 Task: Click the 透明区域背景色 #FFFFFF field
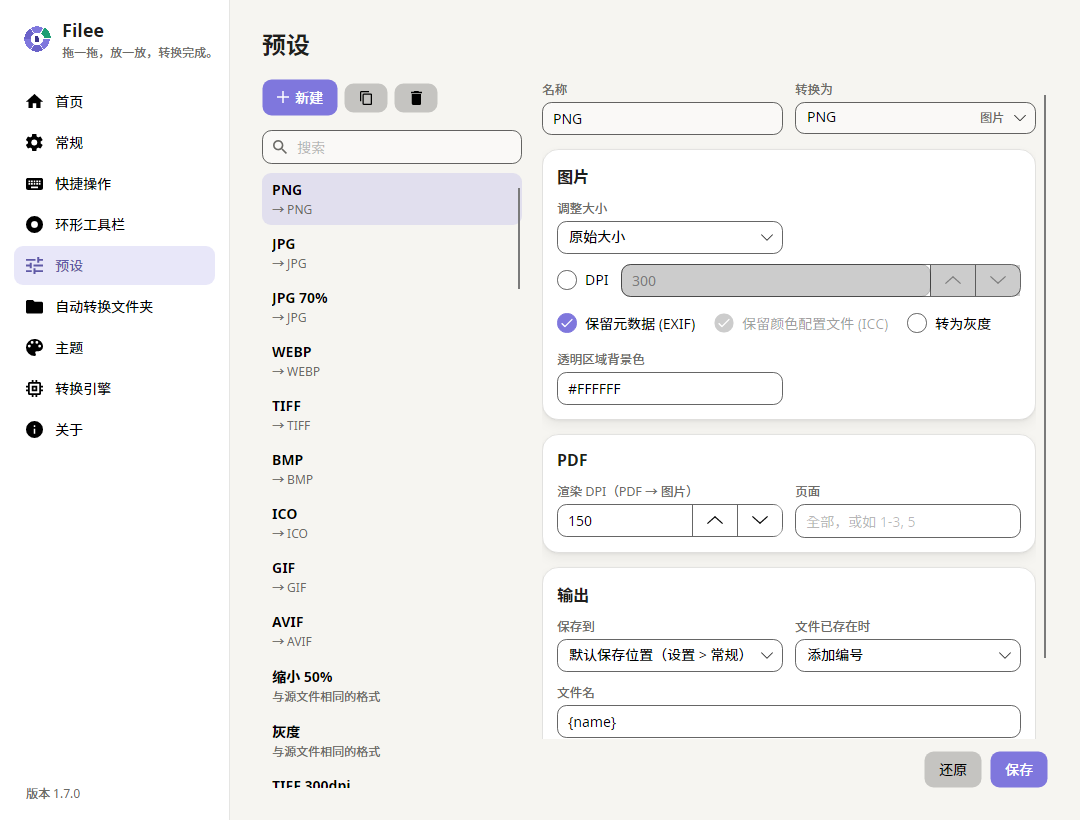point(669,389)
